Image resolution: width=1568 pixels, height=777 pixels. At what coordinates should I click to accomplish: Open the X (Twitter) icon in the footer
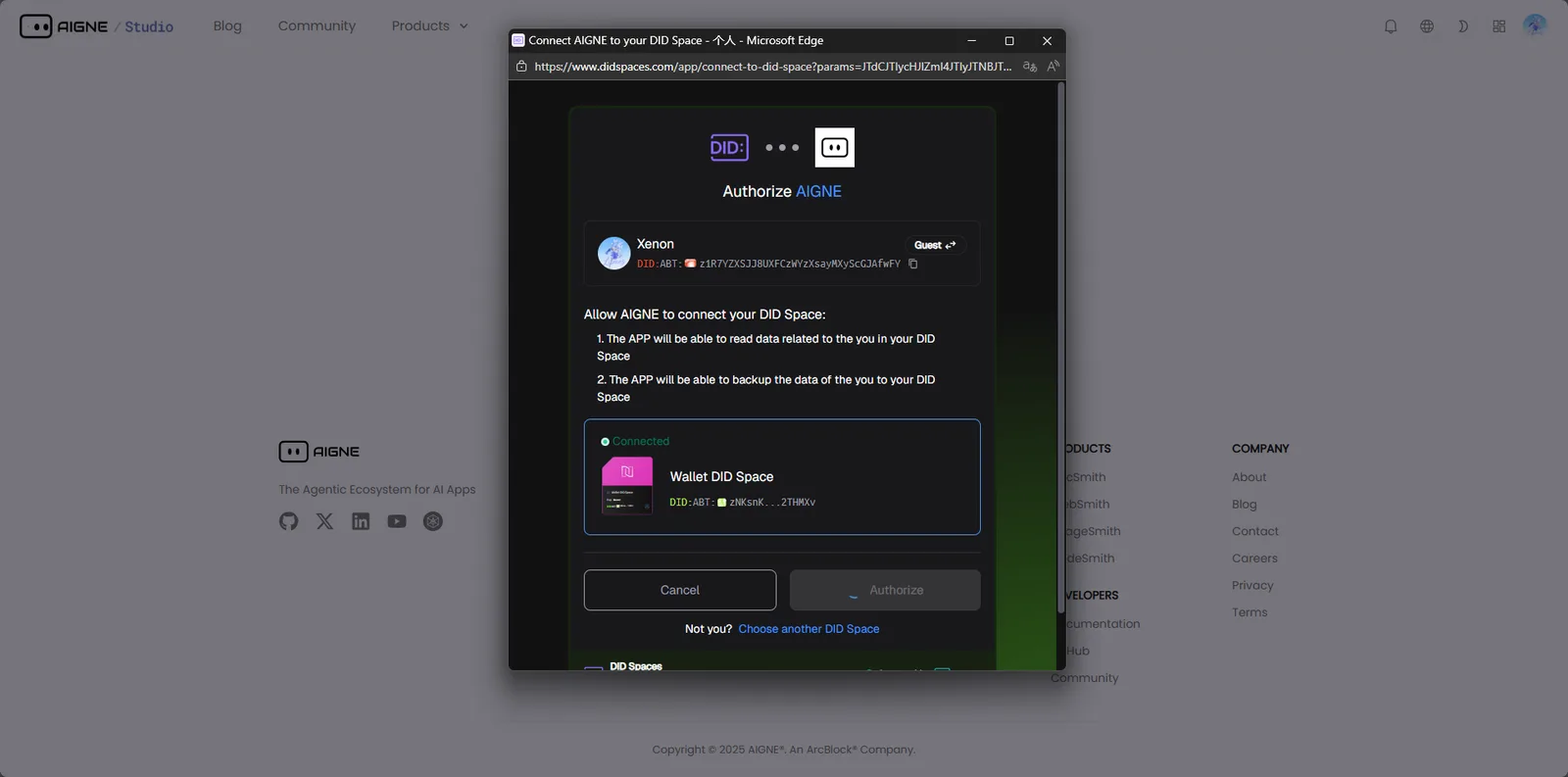pyautogui.click(x=324, y=521)
